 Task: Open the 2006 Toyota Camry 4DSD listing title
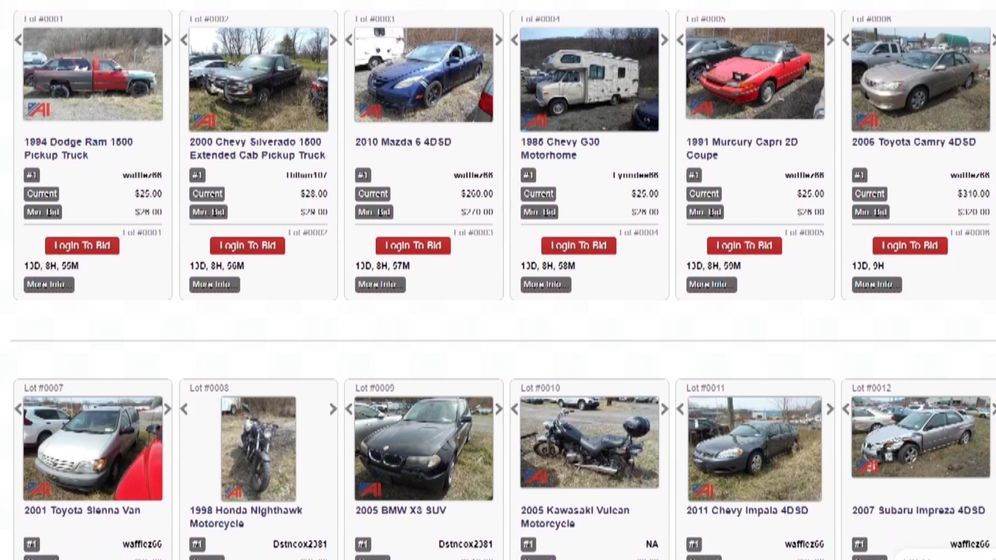pyautogui.click(x=913, y=142)
